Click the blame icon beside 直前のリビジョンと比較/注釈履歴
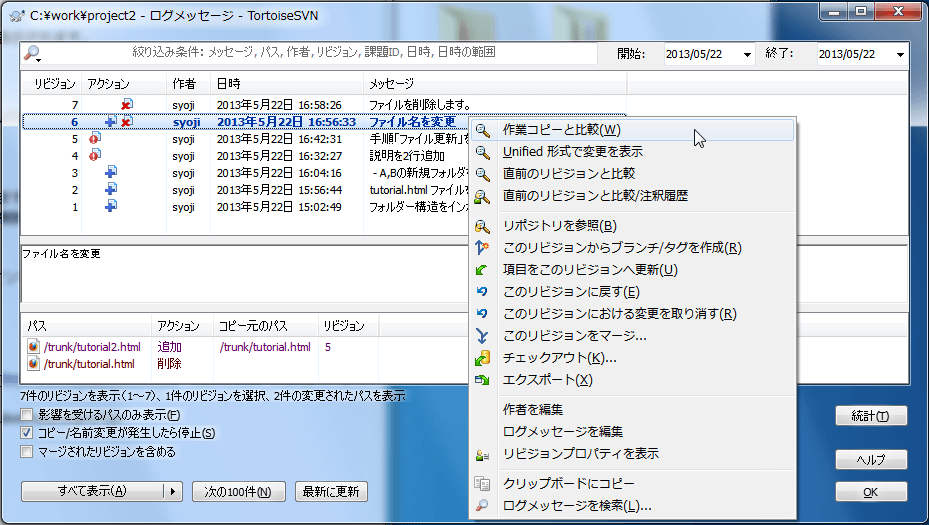 483,196
